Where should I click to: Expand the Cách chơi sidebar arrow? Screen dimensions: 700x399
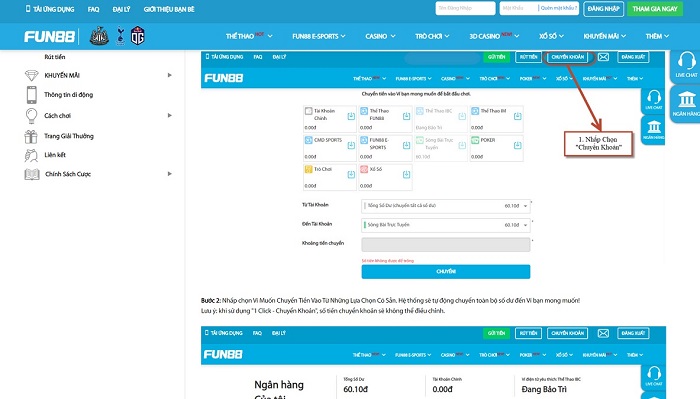pos(170,115)
